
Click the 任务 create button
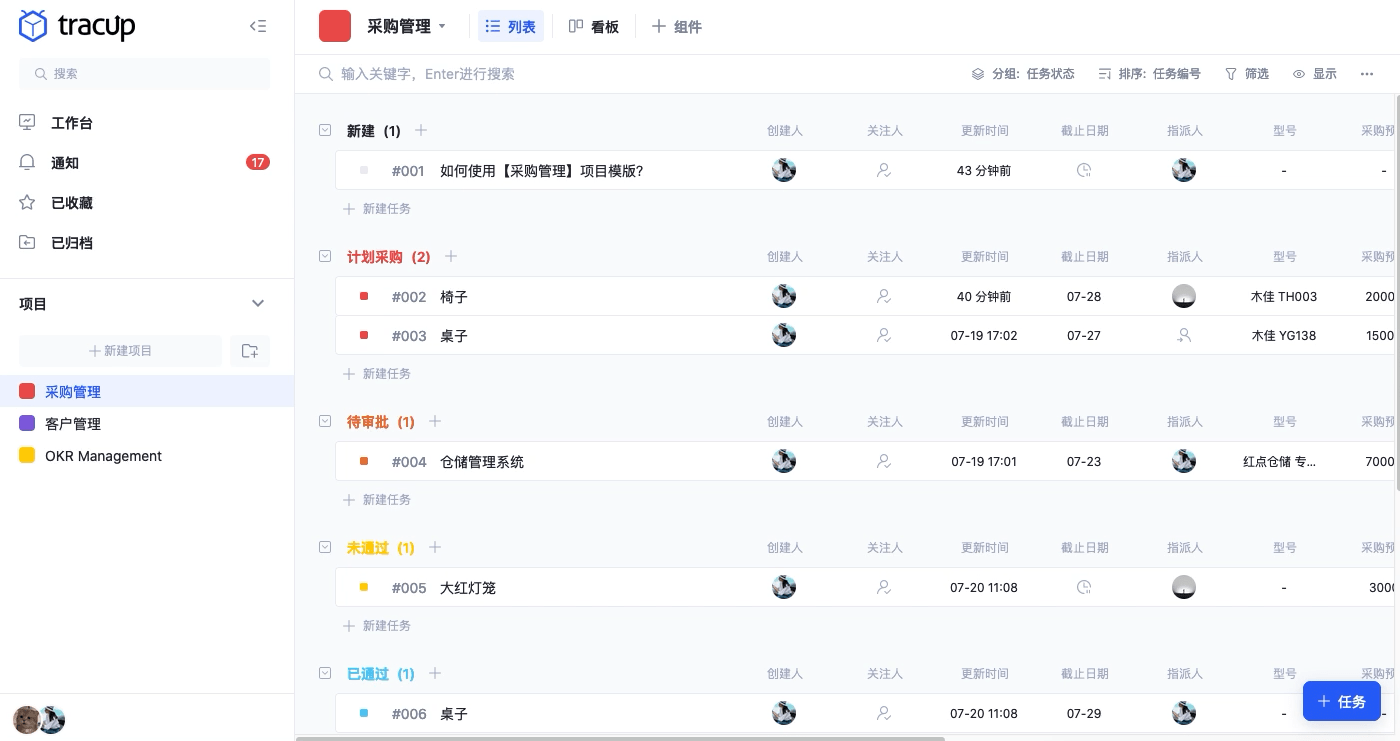pyautogui.click(x=1342, y=701)
